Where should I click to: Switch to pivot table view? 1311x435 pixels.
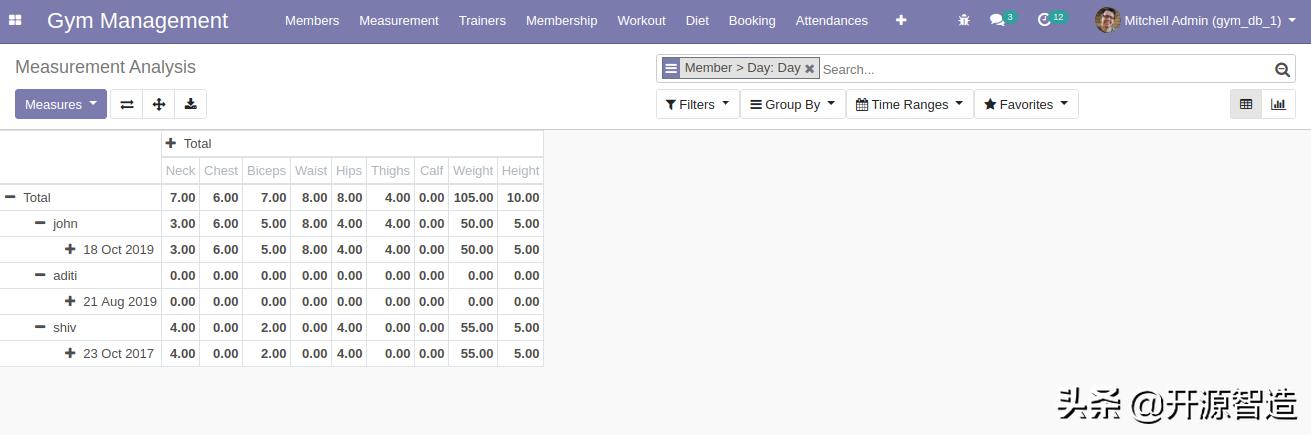point(1246,104)
